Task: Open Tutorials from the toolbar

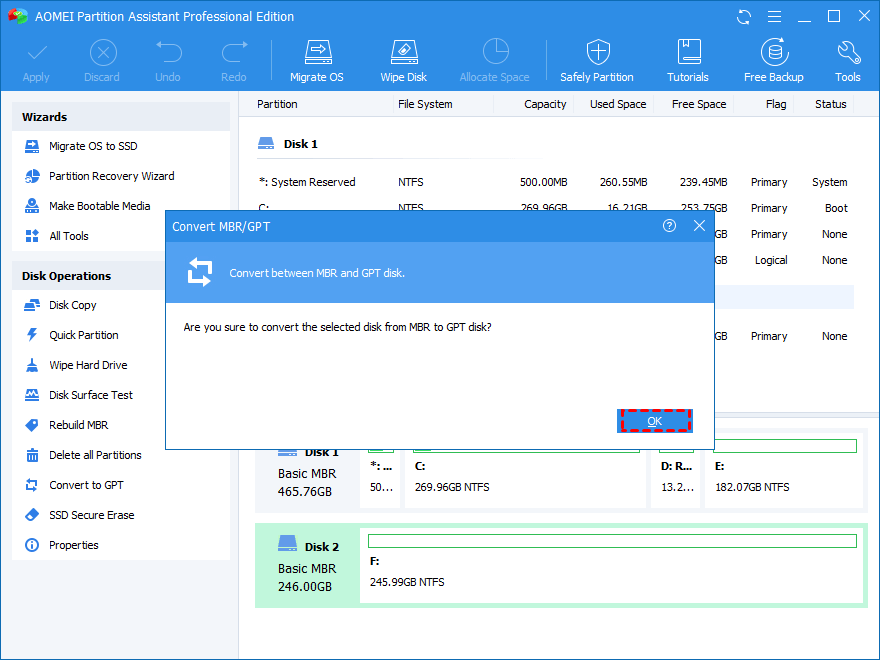Action: [x=688, y=61]
